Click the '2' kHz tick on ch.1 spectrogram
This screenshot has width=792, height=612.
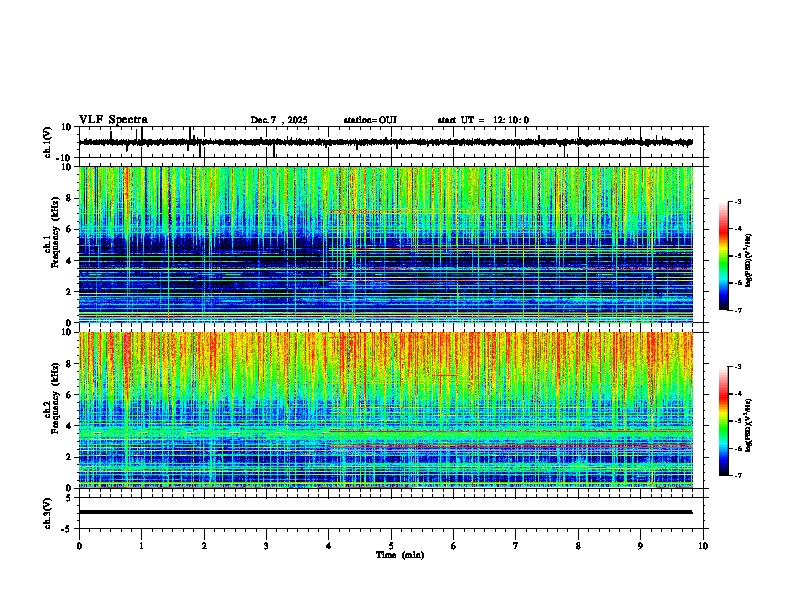(x=69, y=291)
